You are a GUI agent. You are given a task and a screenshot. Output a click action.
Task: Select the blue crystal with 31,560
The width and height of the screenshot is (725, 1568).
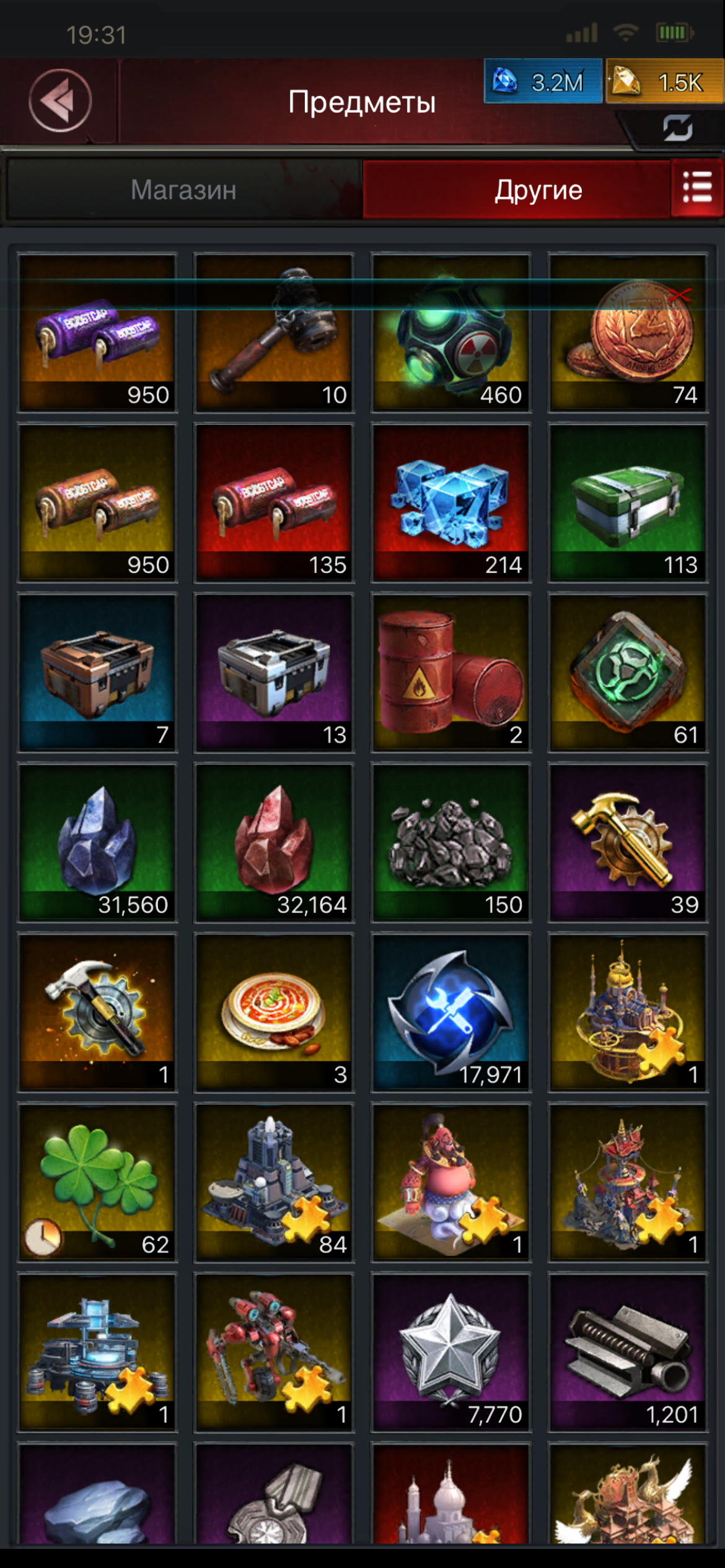coord(97,843)
